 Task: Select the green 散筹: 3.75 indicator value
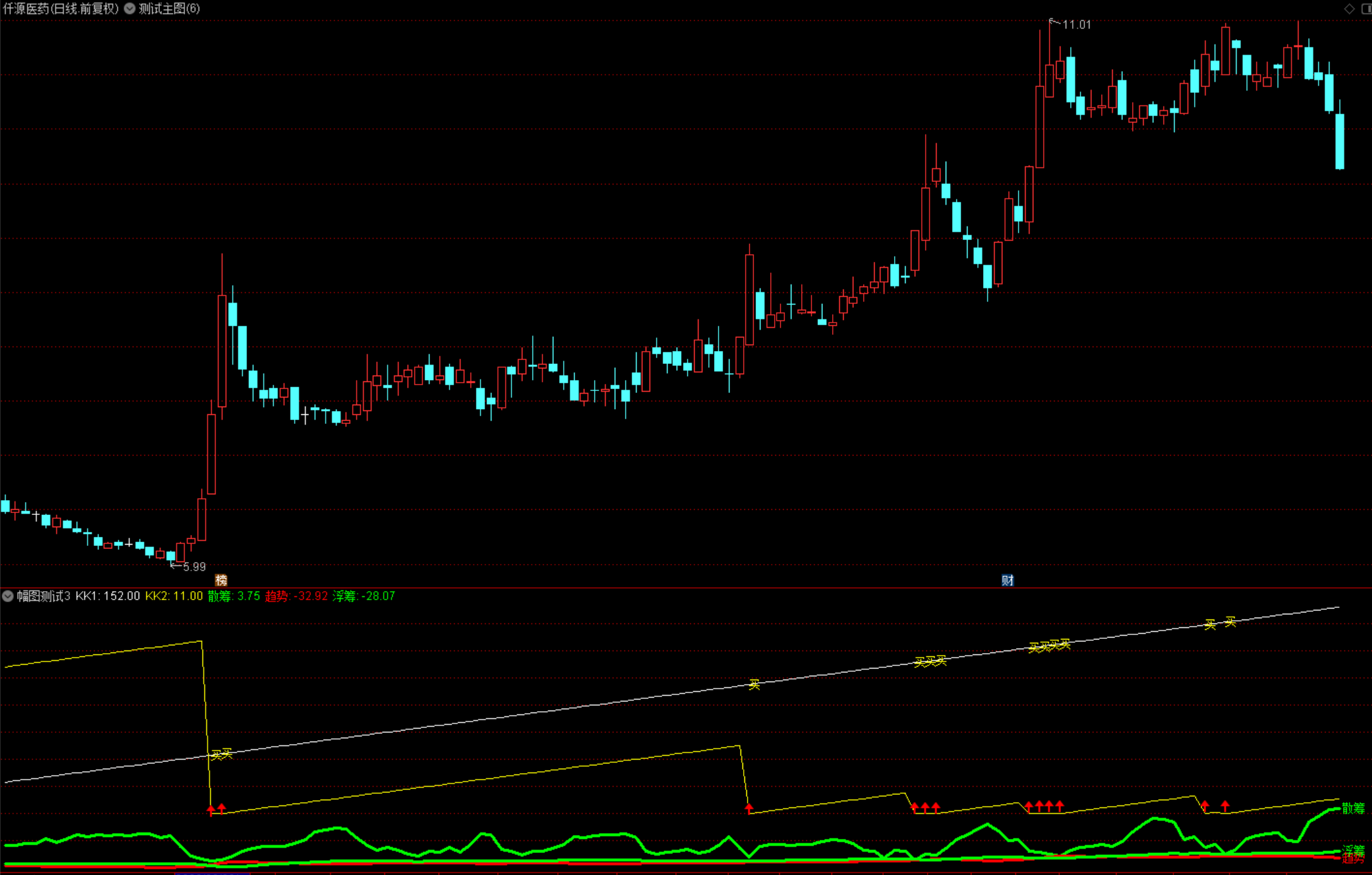pyautogui.click(x=234, y=596)
